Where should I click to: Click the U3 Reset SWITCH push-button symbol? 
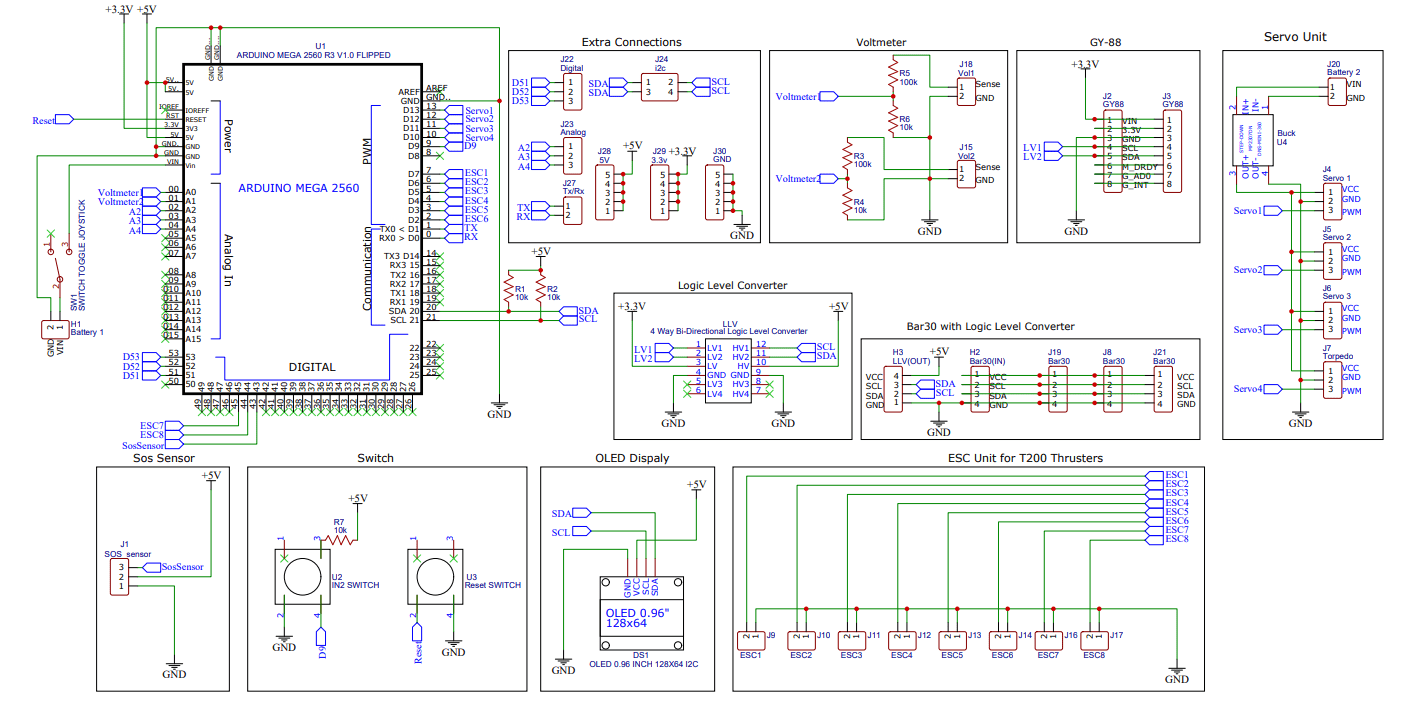433,576
